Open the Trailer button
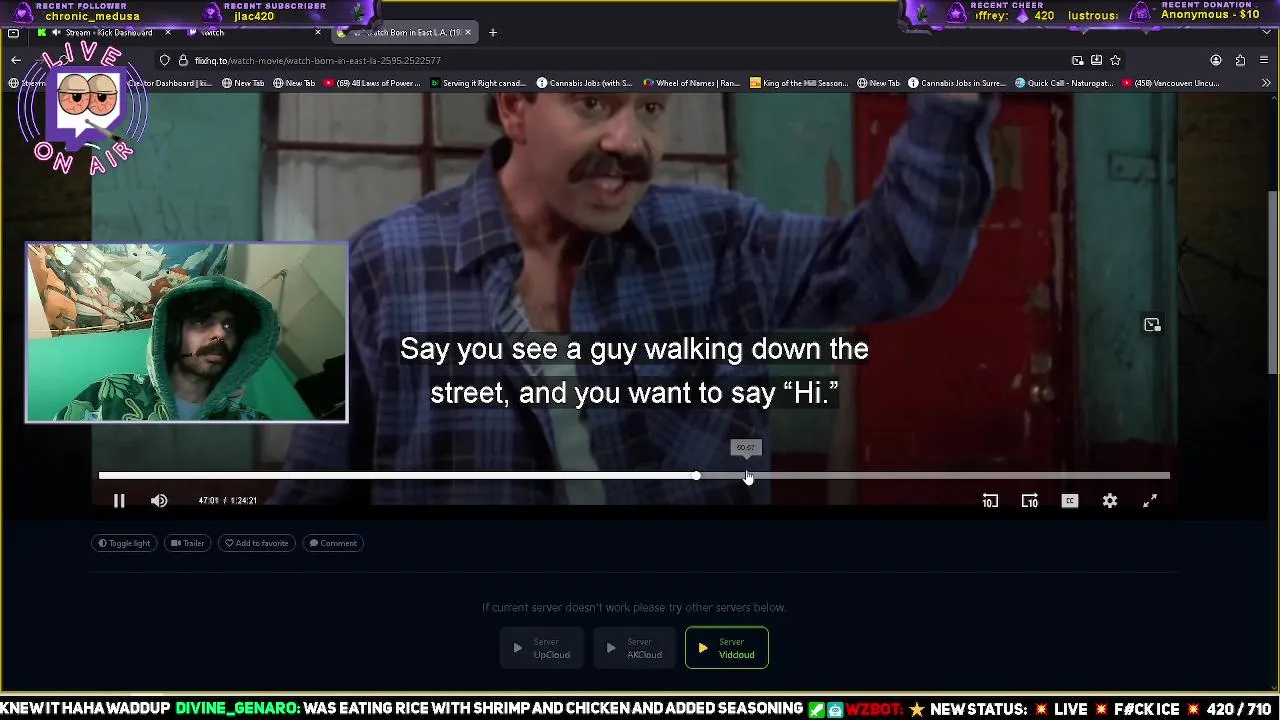 click(187, 543)
